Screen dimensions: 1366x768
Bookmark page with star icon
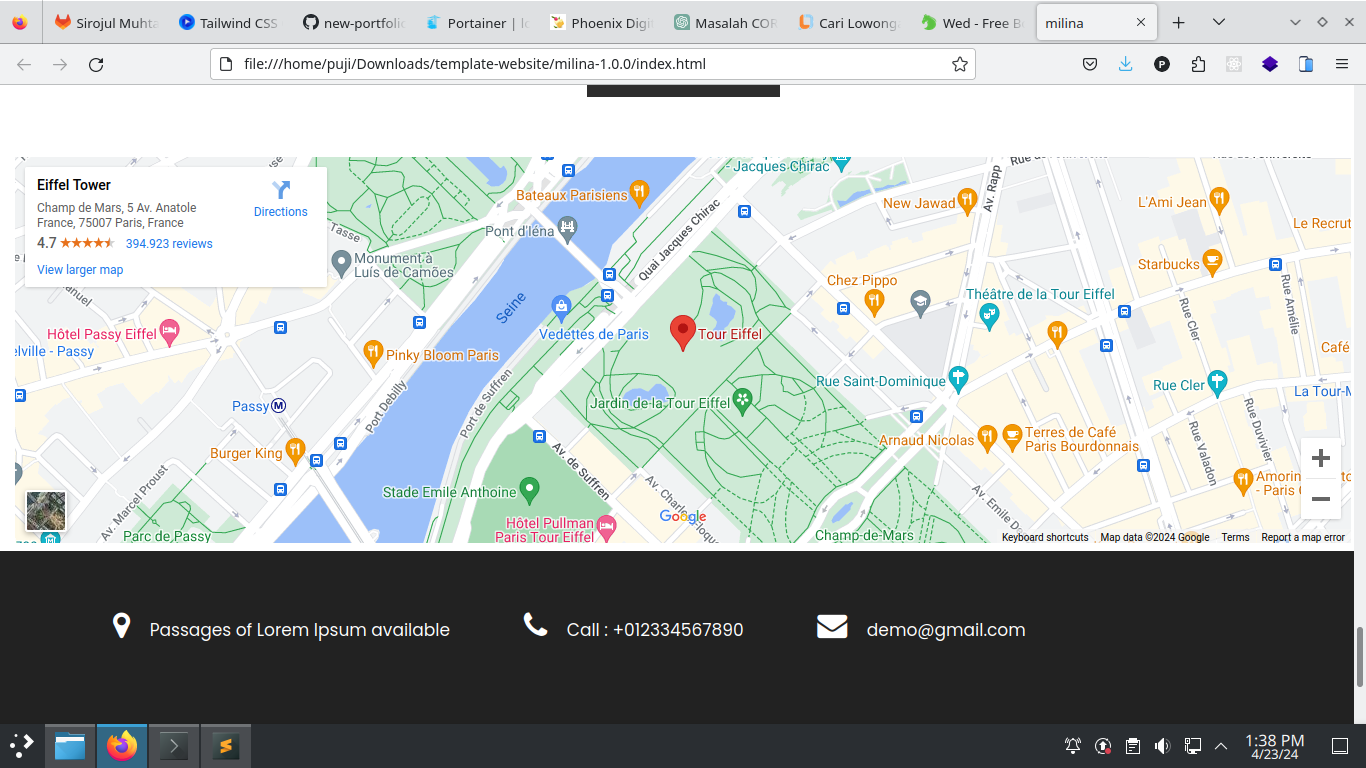pyautogui.click(x=960, y=64)
